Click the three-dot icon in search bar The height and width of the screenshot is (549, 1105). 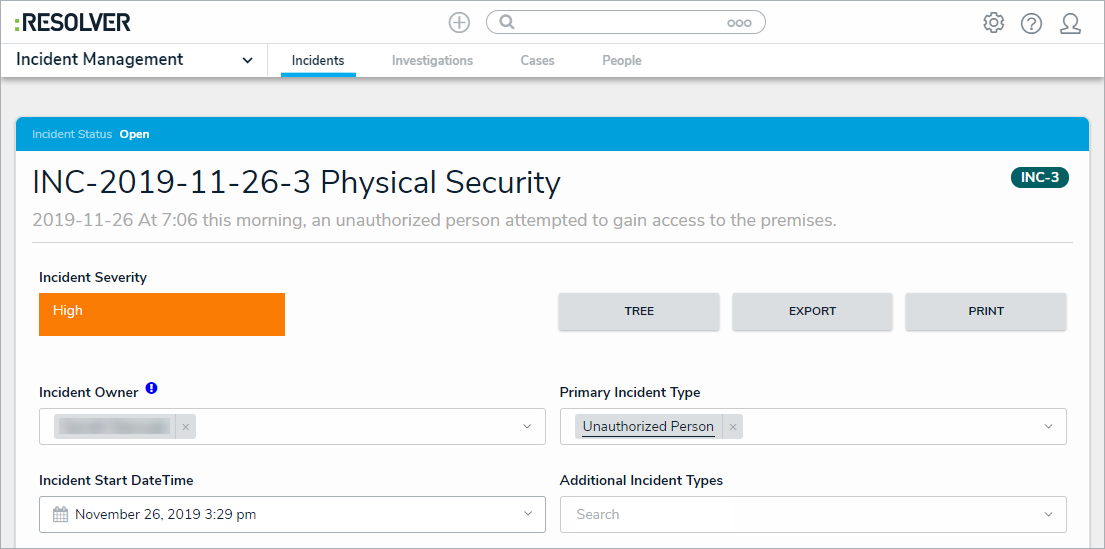tap(738, 23)
